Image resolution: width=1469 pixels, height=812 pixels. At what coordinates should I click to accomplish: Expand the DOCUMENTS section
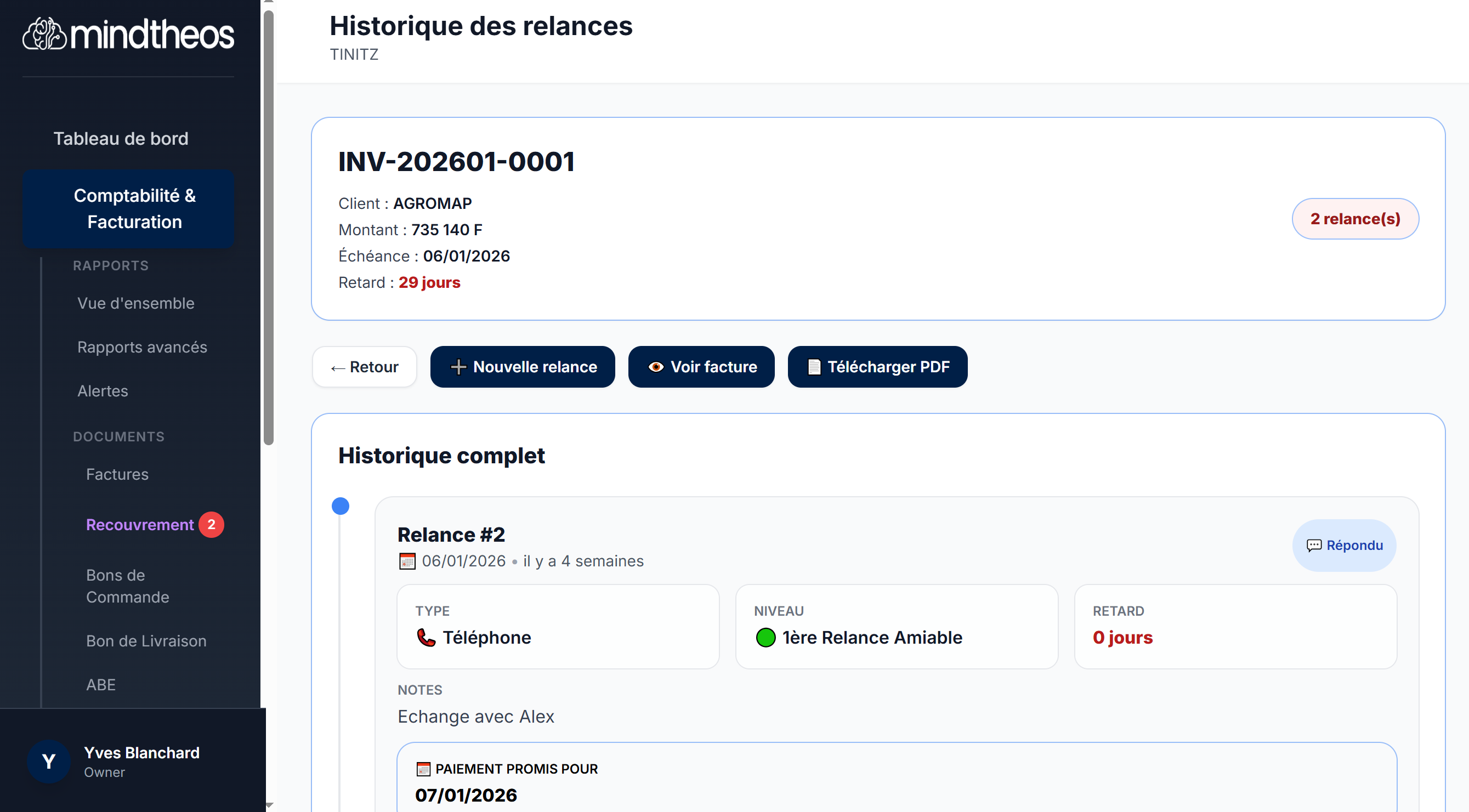pos(118,437)
